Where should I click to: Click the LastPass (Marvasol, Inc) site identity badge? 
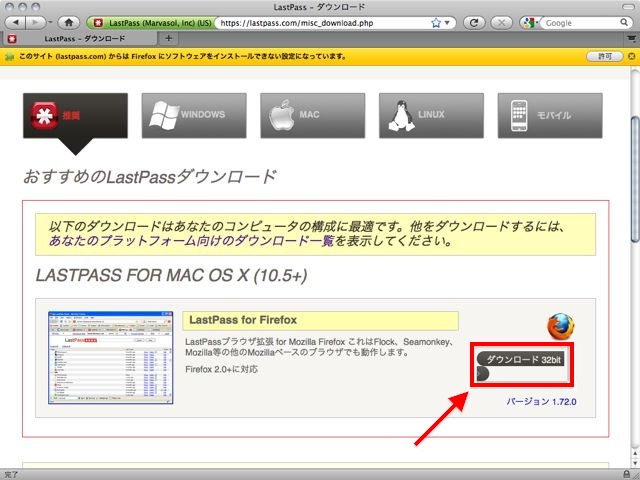[151, 23]
